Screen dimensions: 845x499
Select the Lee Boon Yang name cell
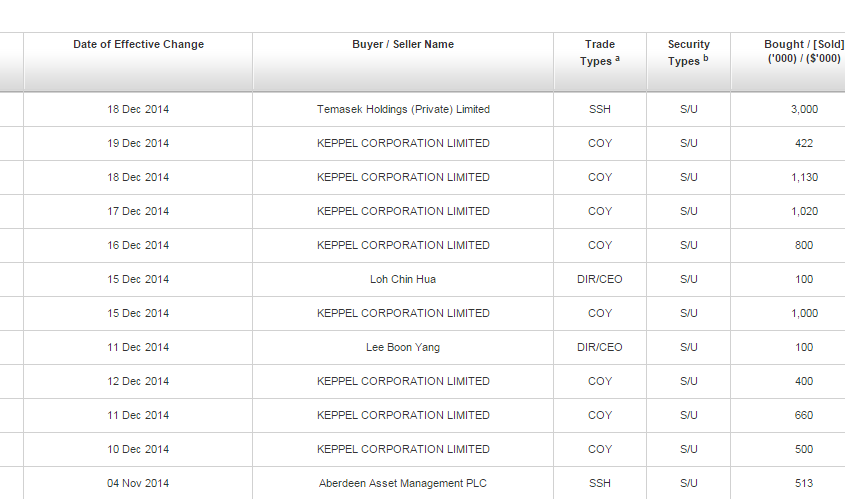(403, 347)
